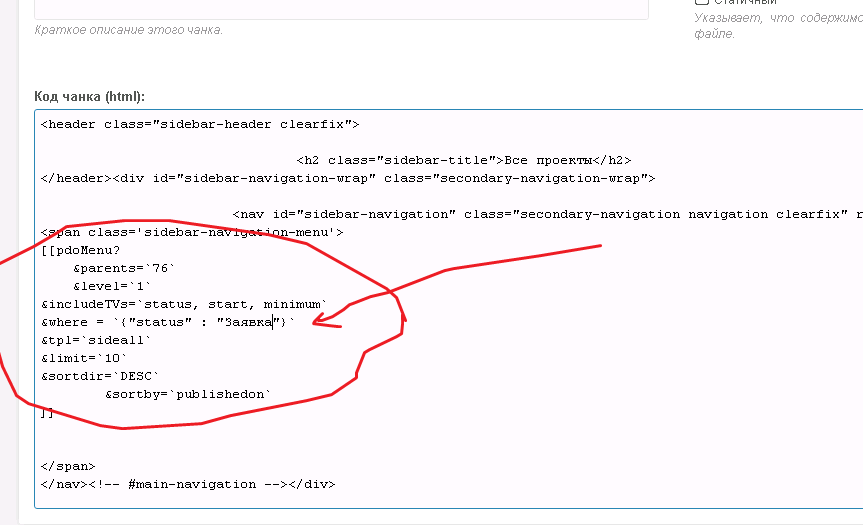The height and width of the screenshot is (525, 863).
Task: Click the [[pdoMenu? snippet call line
Action: [80, 250]
